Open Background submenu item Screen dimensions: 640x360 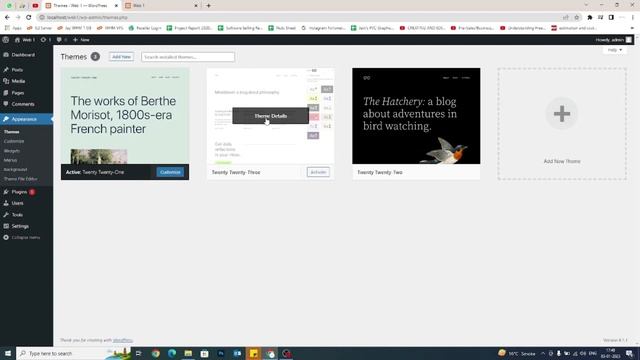[16, 169]
